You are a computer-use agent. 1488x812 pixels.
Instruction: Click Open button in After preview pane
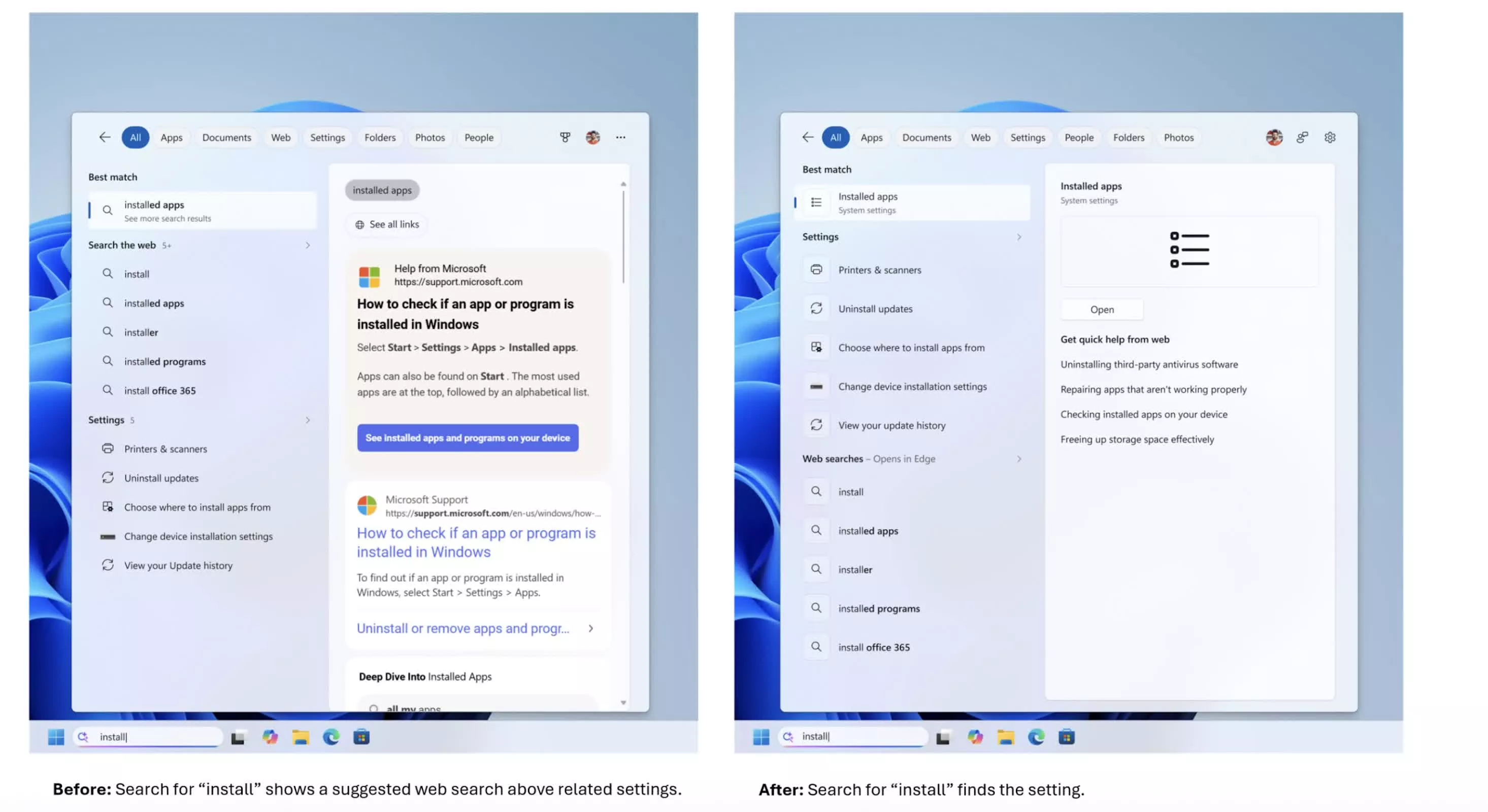pos(1102,310)
